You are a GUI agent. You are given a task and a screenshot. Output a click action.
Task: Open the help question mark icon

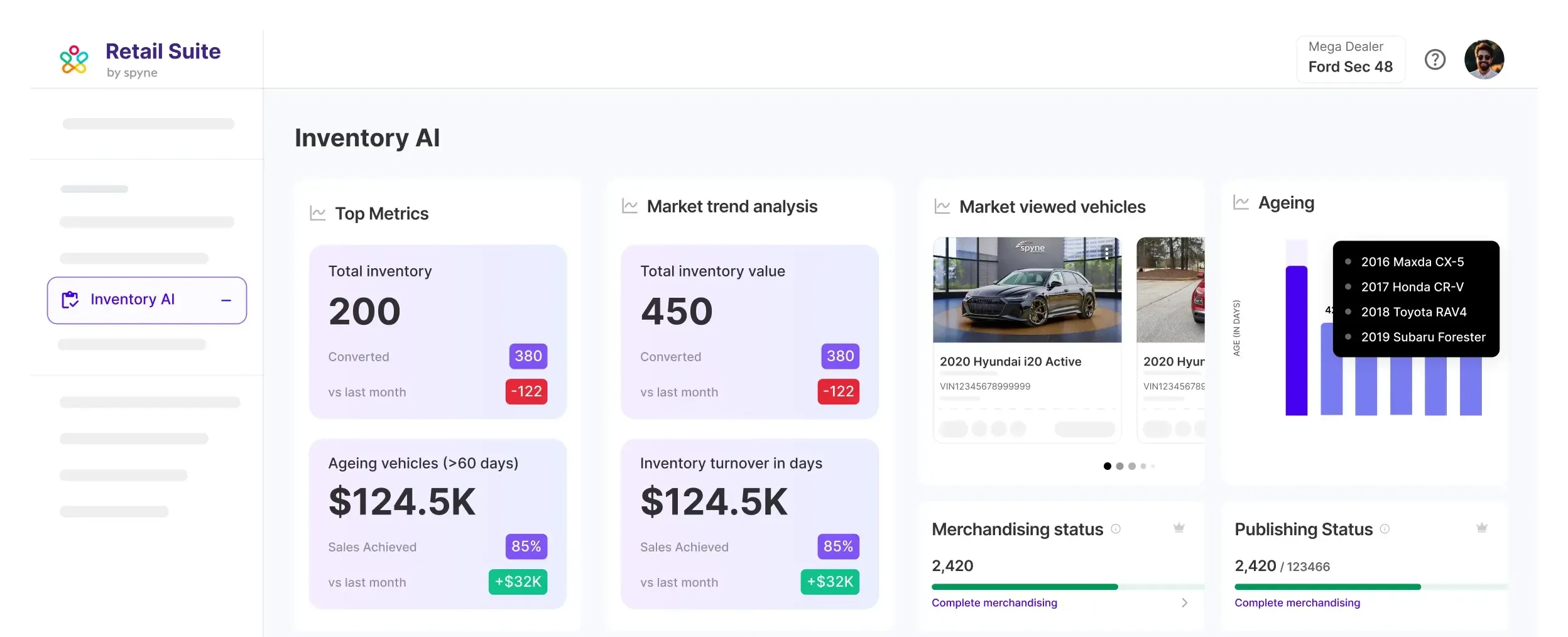tap(1435, 60)
